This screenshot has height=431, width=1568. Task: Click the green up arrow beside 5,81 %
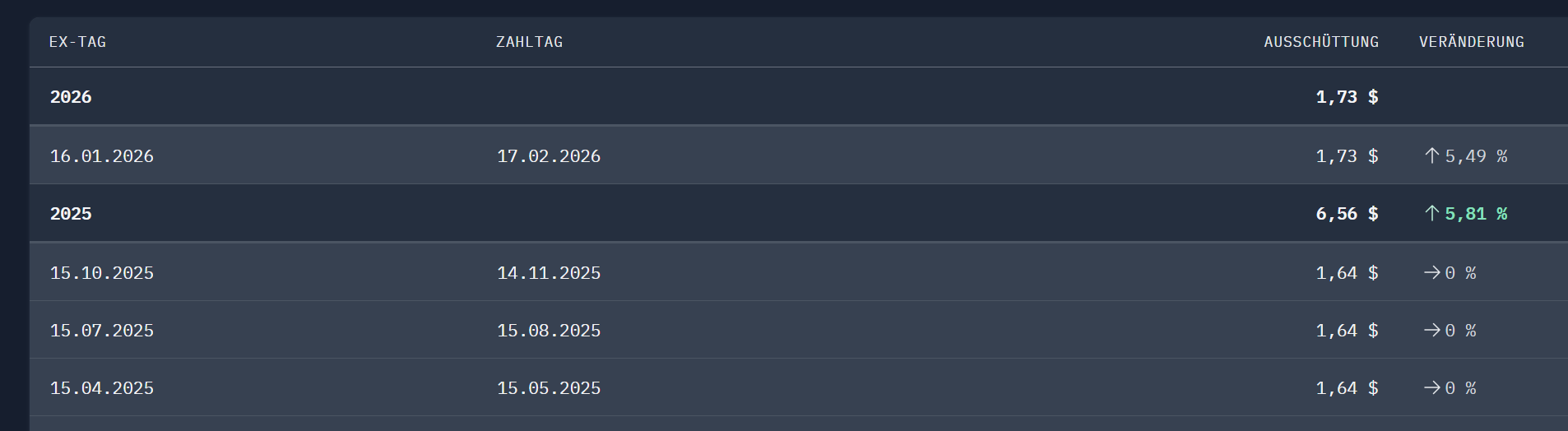pos(1431,214)
